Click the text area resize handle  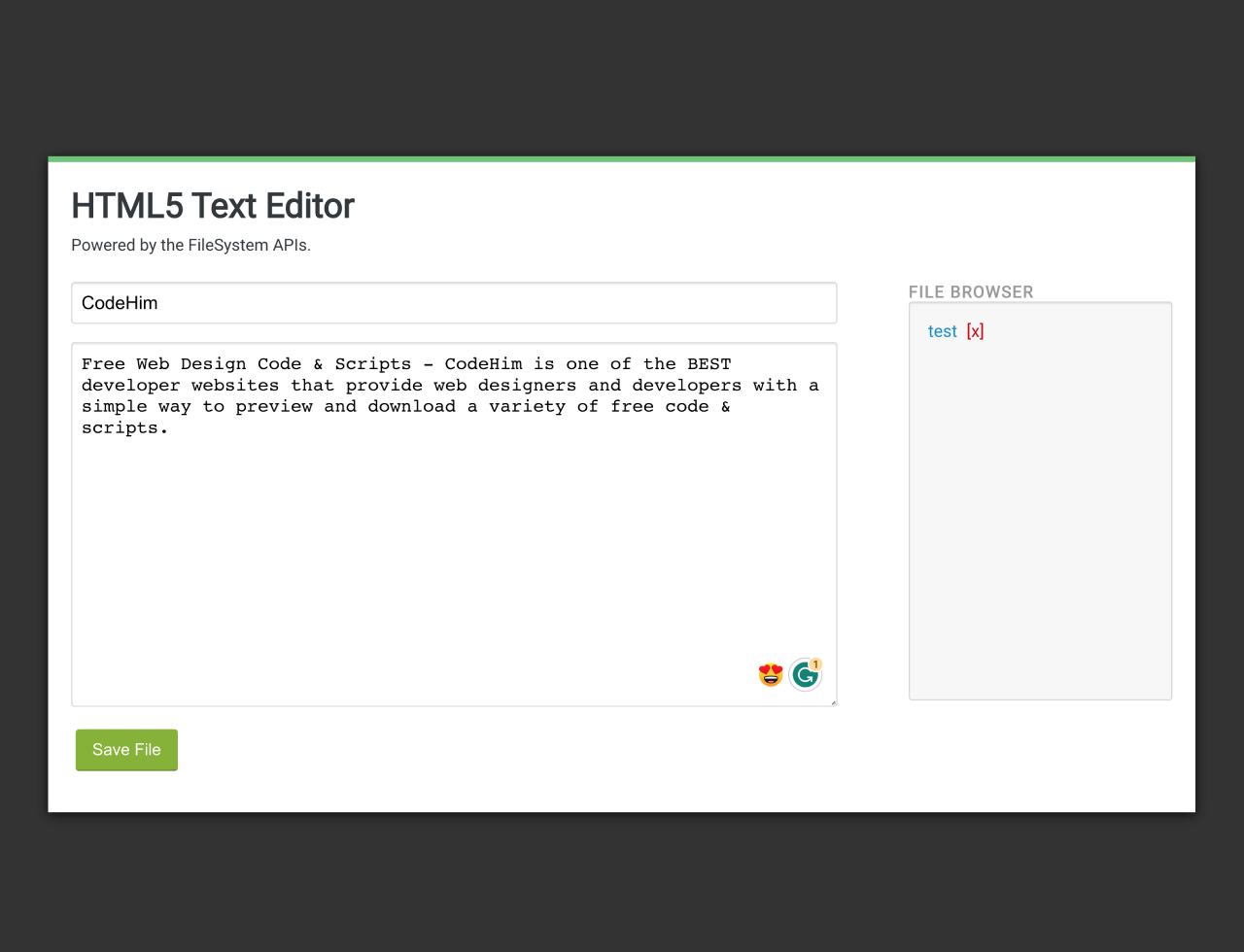tap(833, 702)
